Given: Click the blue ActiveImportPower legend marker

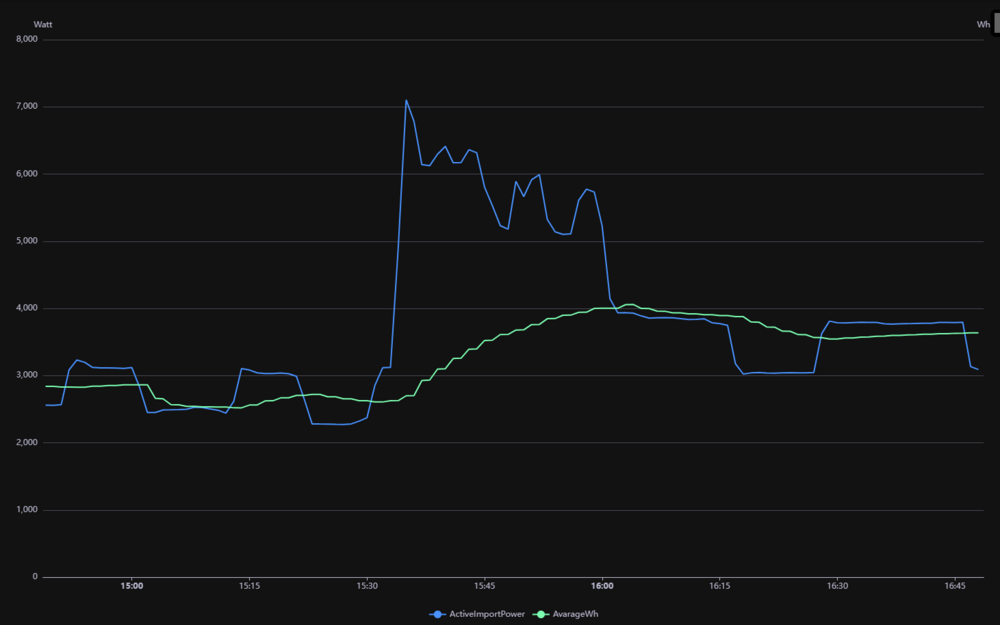Looking at the screenshot, I should pos(438,614).
